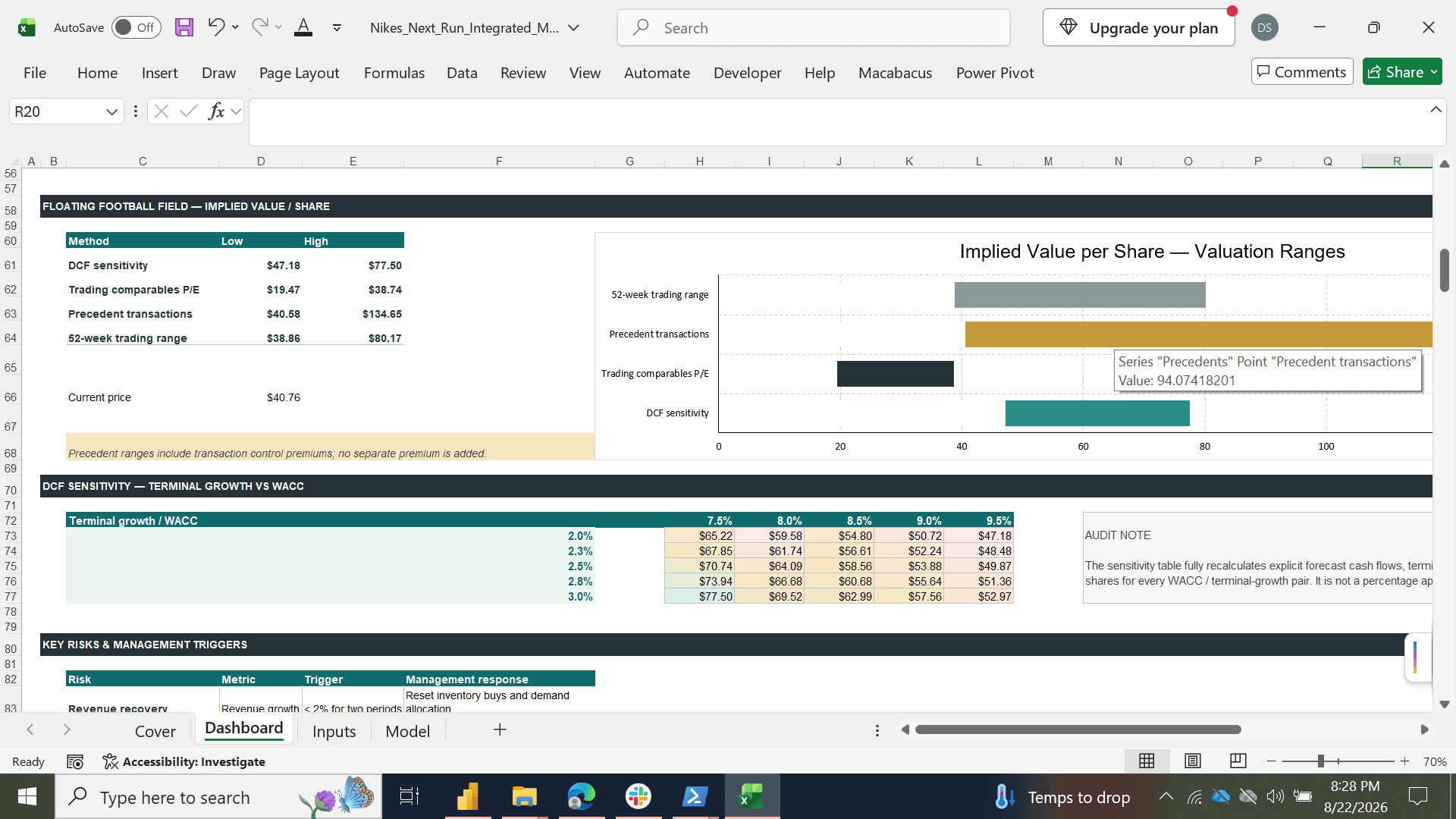Click the Enter checkmark icon
1456x819 pixels.
point(188,112)
